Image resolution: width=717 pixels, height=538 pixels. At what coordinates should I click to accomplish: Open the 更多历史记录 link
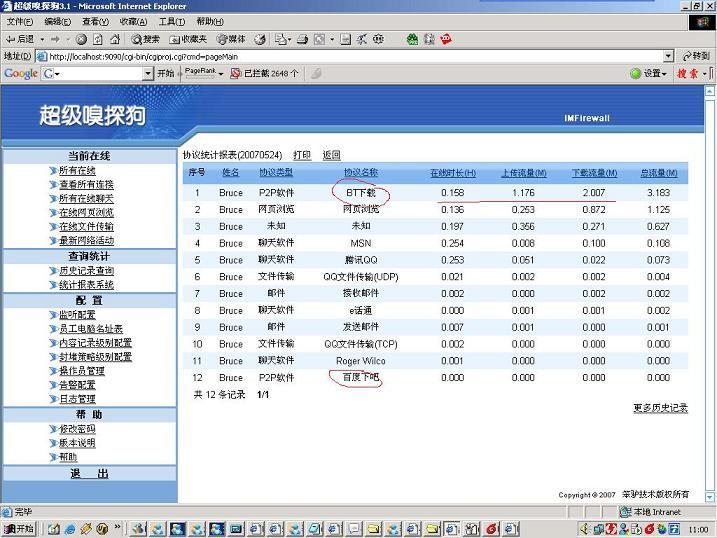tap(660, 408)
